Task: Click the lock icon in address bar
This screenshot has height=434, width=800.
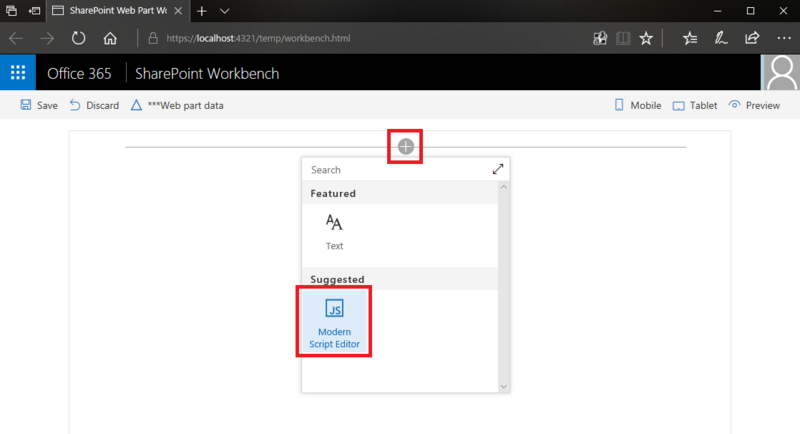Action: 153,38
